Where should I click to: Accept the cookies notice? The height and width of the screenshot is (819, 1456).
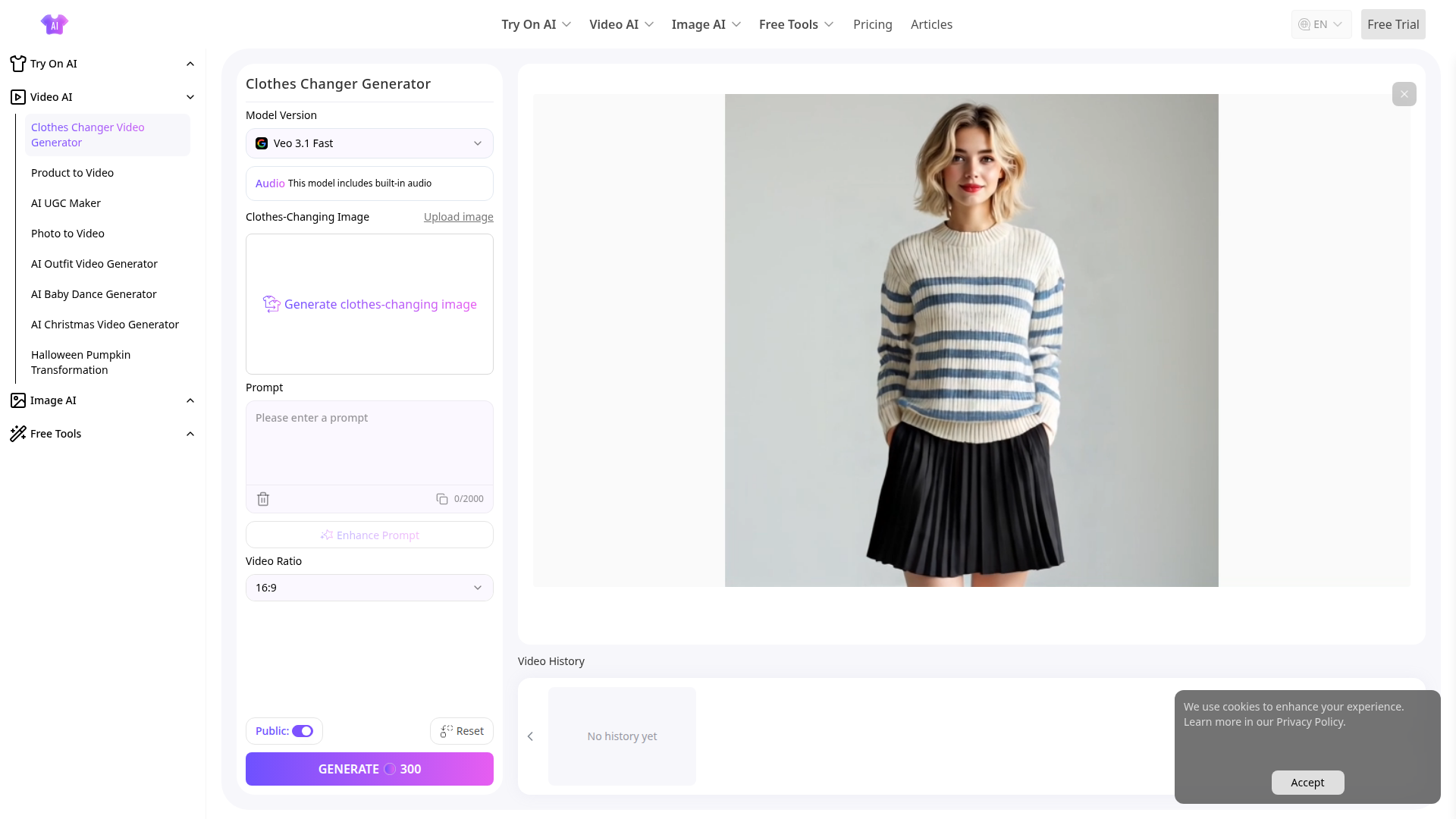pyautogui.click(x=1307, y=783)
